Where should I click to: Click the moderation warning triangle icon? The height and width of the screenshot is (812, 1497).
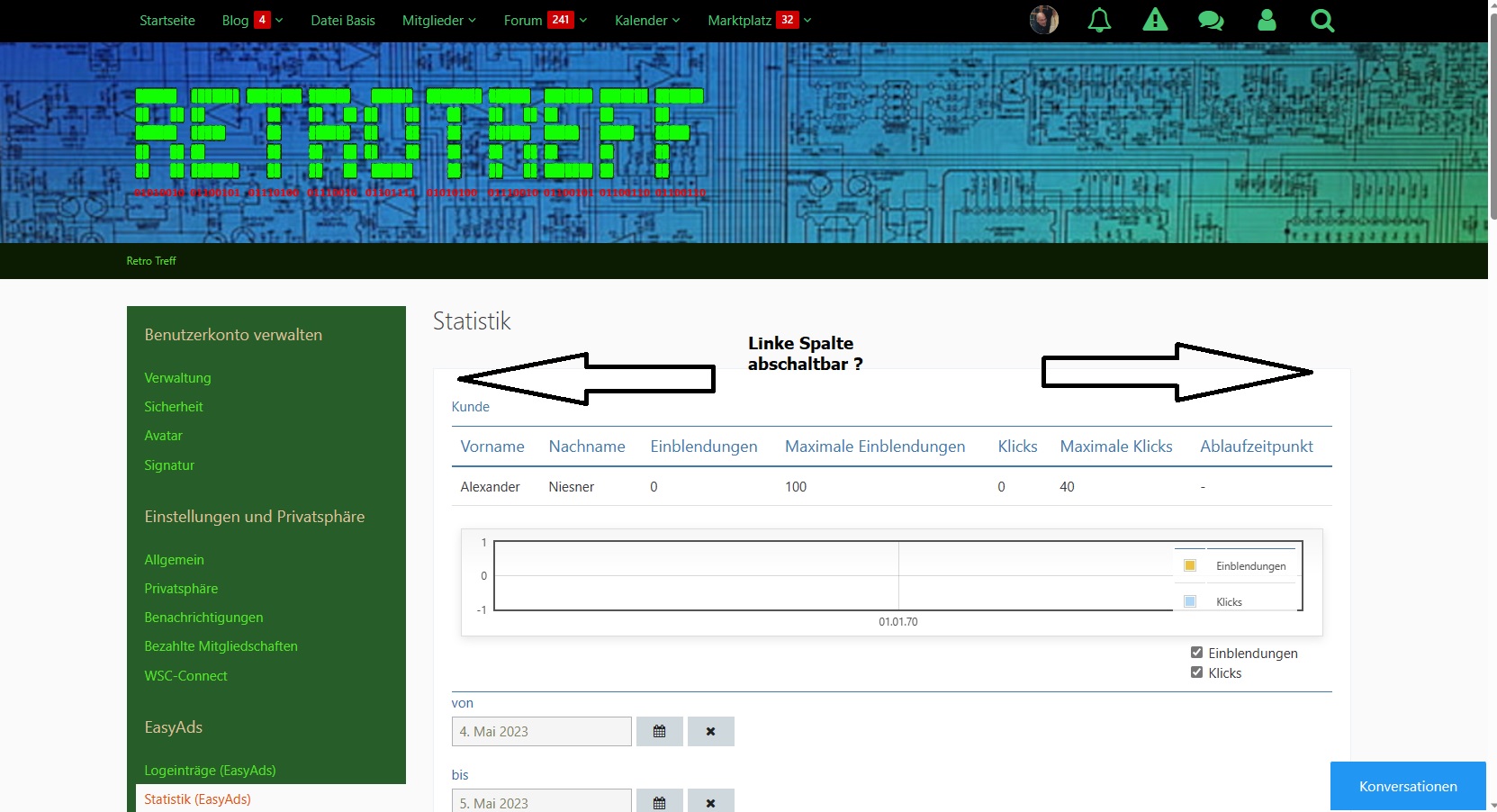tap(1155, 20)
